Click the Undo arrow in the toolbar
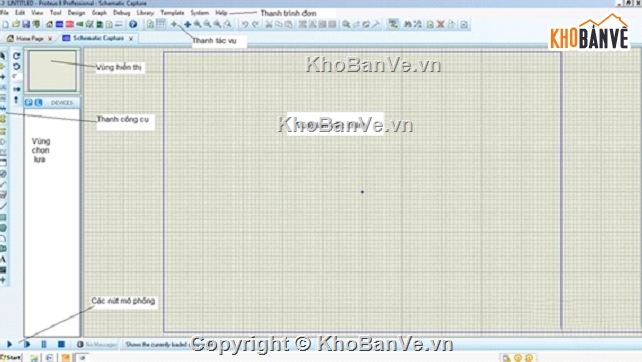The width and height of the screenshot is (642, 362). (245, 25)
